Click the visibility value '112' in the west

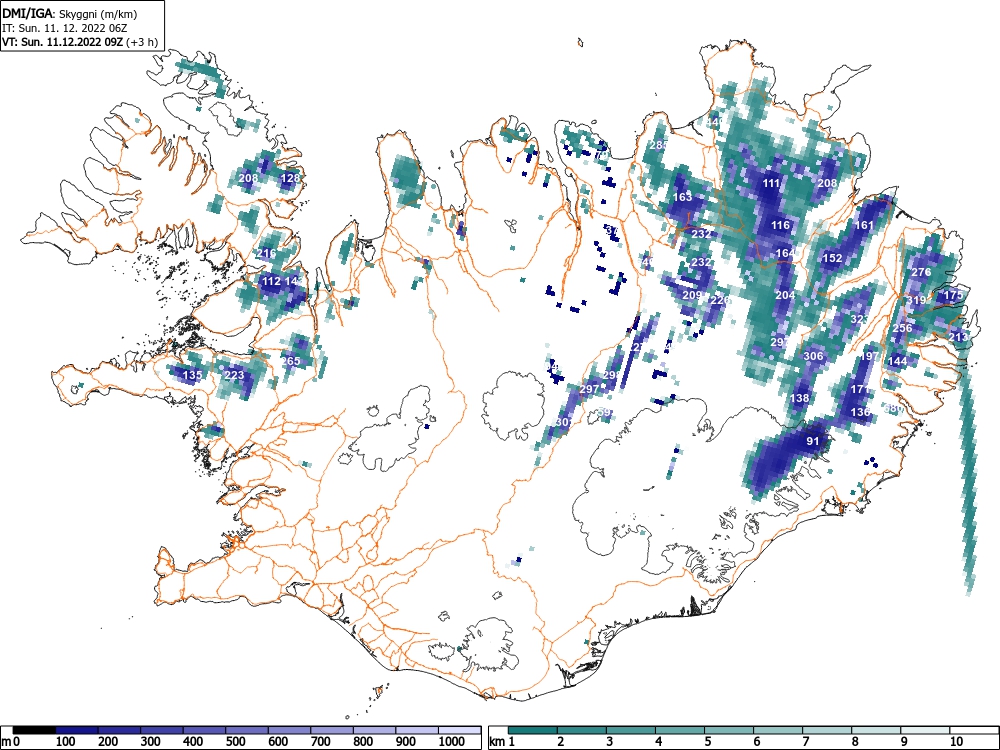(x=271, y=281)
